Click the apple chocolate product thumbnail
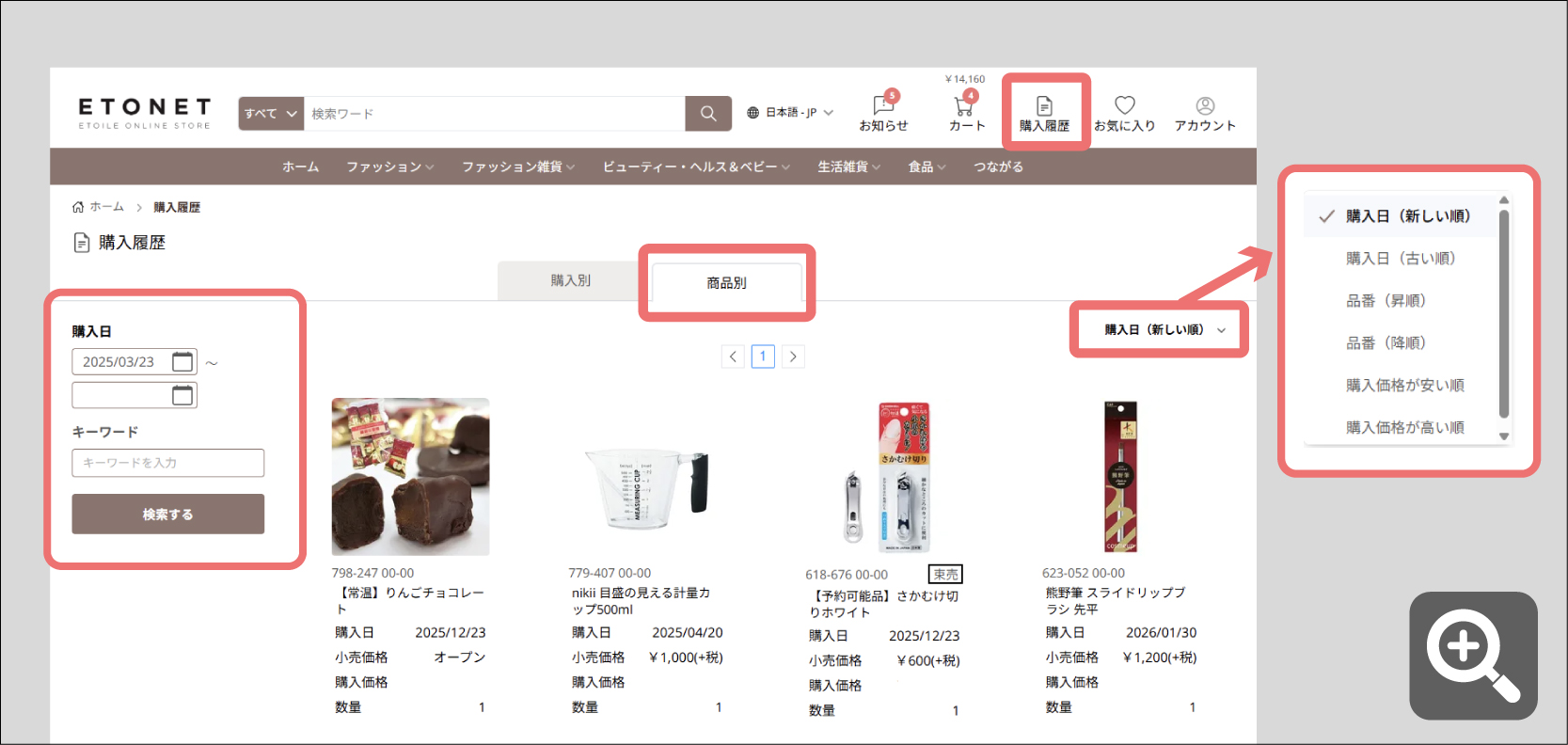This screenshot has width=1568, height=745. pos(410,477)
